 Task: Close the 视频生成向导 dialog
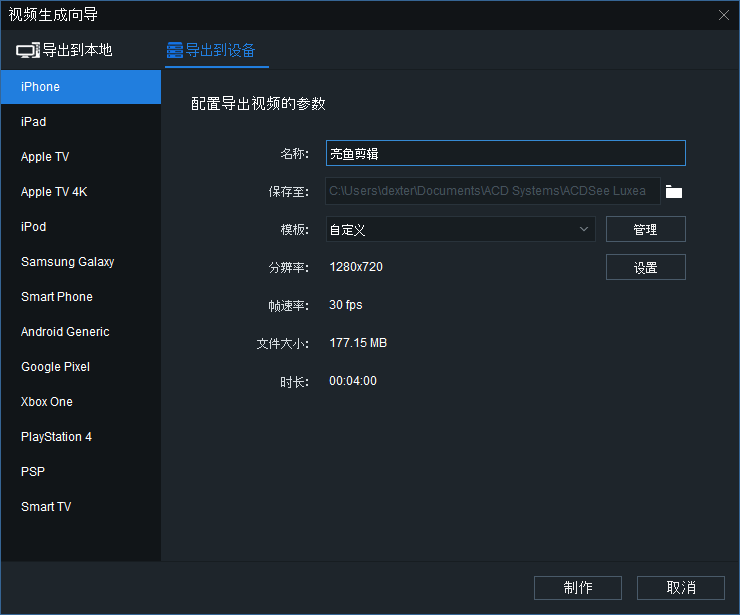pos(723,15)
